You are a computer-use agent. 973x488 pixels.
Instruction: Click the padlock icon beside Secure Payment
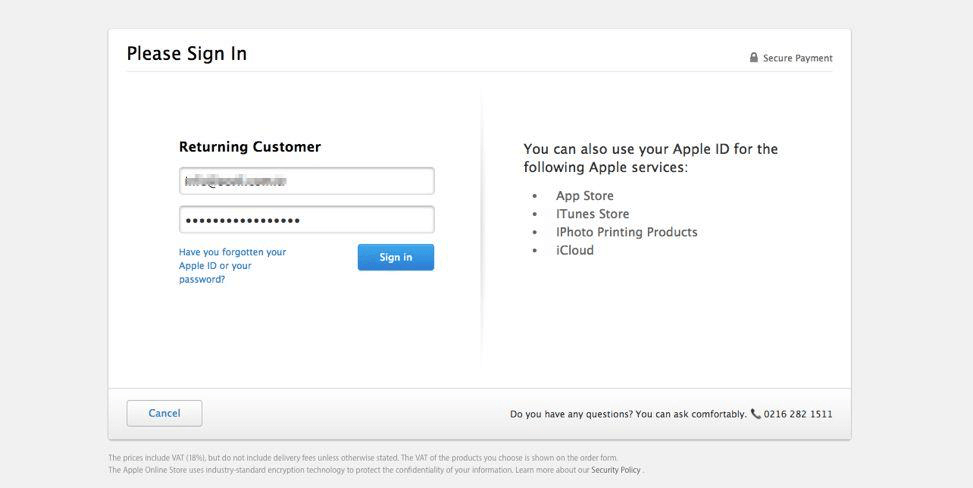coord(754,58)
